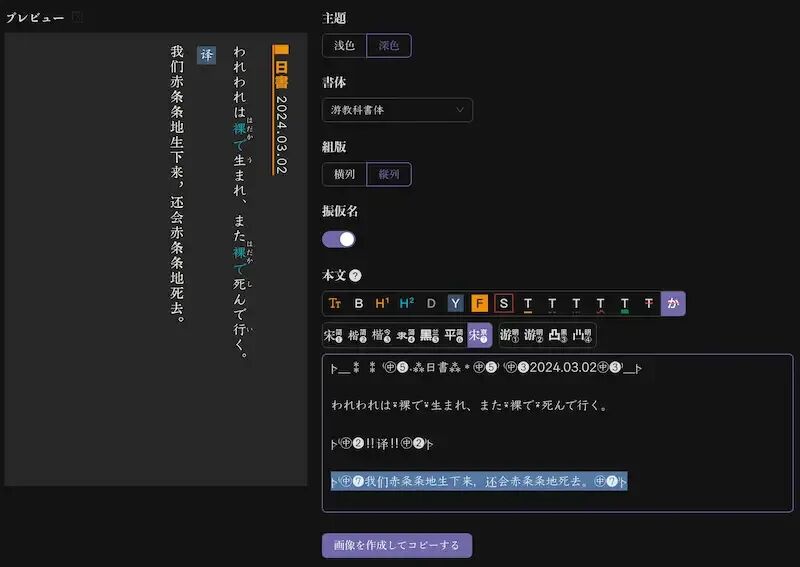
Task: Apply the B bold format
Action: (359, 304)
